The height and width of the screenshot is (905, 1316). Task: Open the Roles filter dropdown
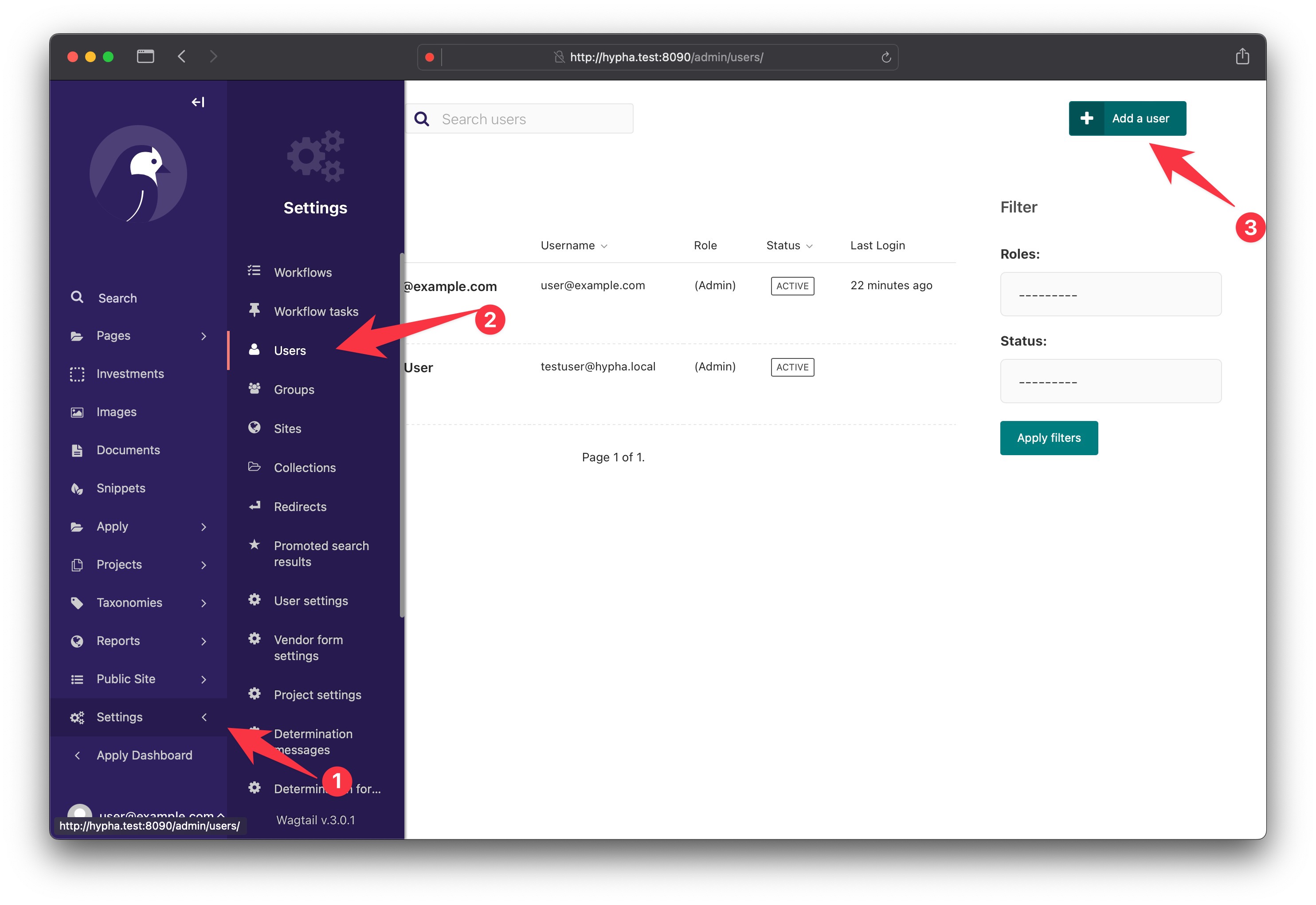click(x=1110, y=294)
